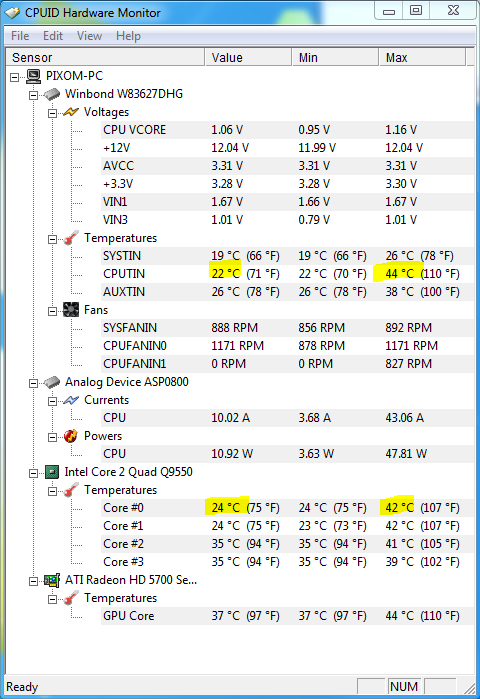480x699 pixels.
Task: Click the Analog Device ASP0800 chip icon
Action: click(x=52, y=382)
